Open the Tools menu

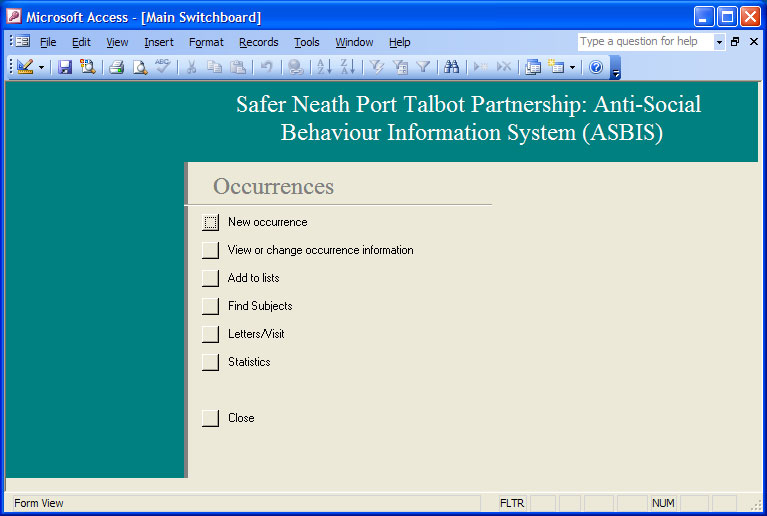coord(306,42)
